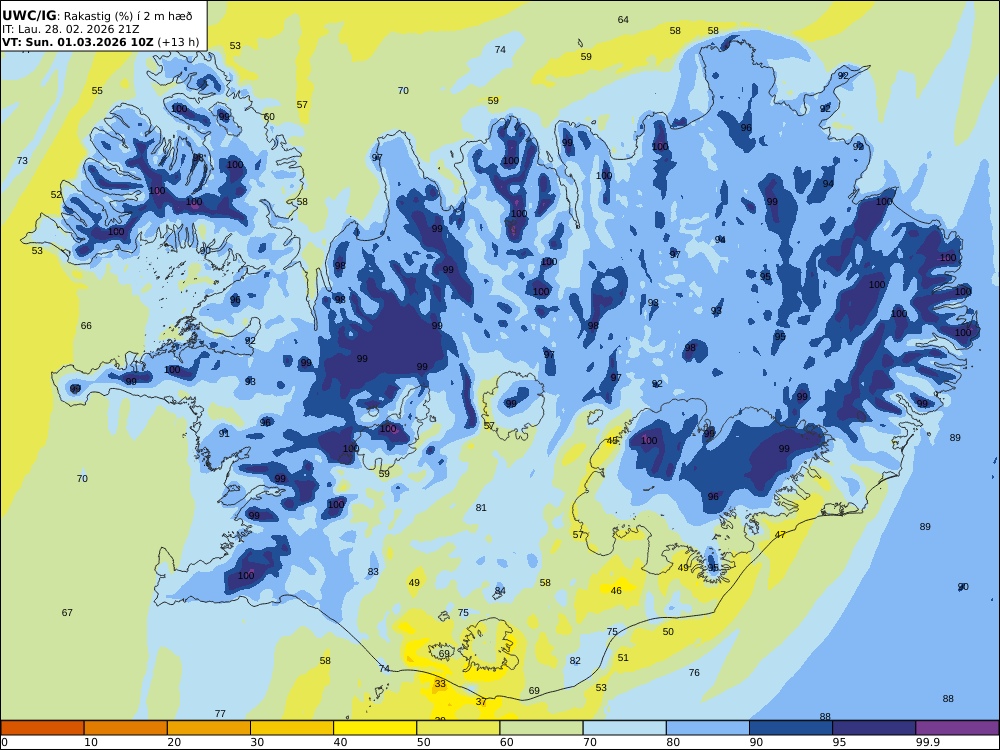Select the map value 91

point(224,434)
